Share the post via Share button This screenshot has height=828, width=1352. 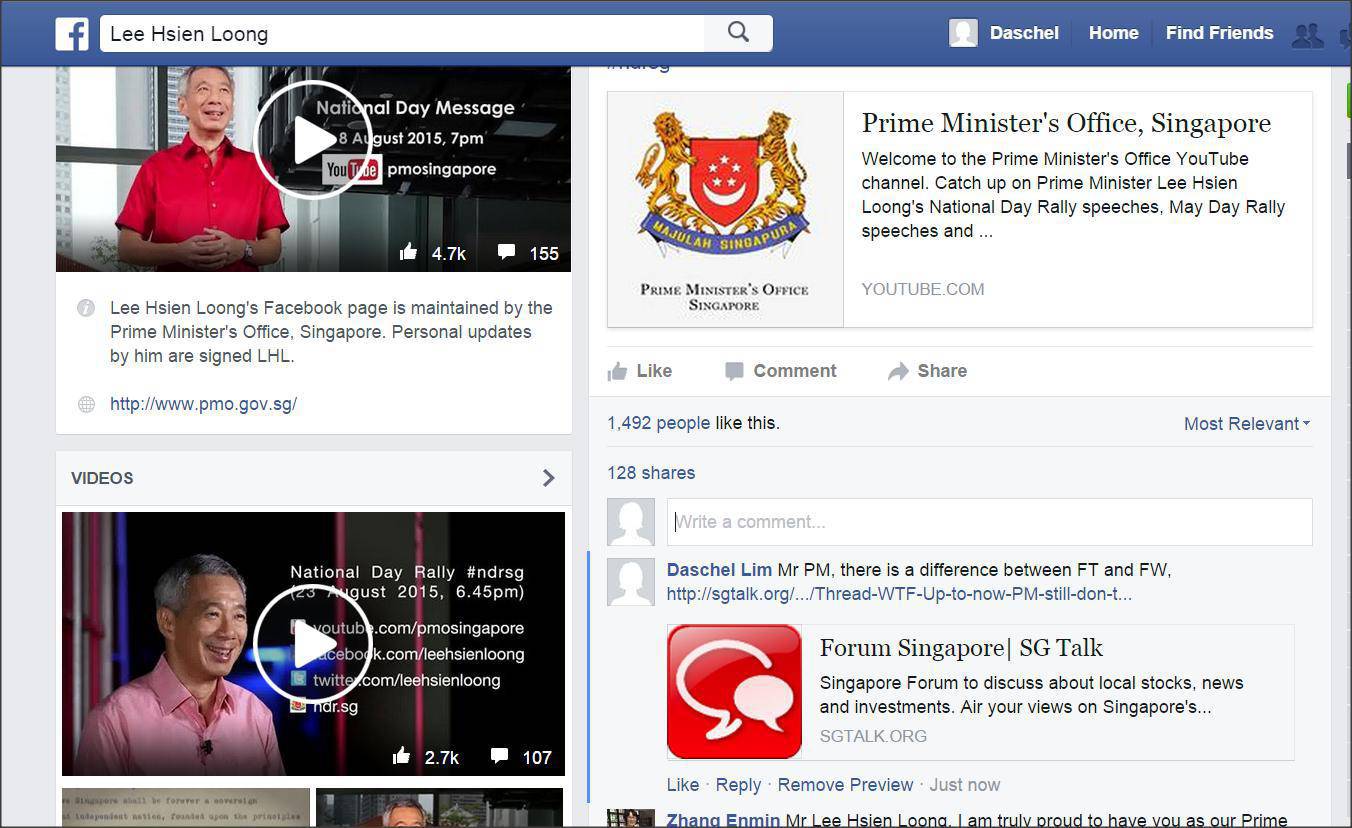coord(927,371)
